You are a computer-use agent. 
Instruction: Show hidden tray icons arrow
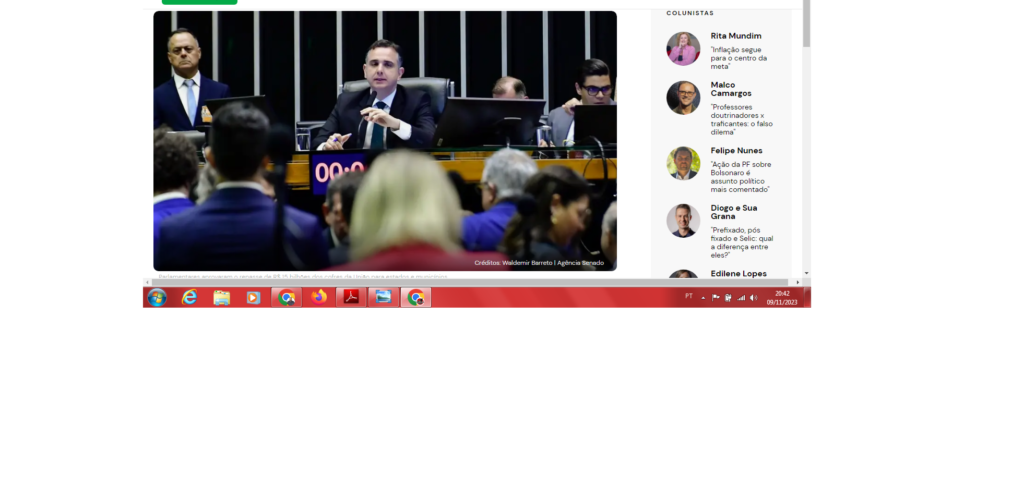(x=703, y=298)
